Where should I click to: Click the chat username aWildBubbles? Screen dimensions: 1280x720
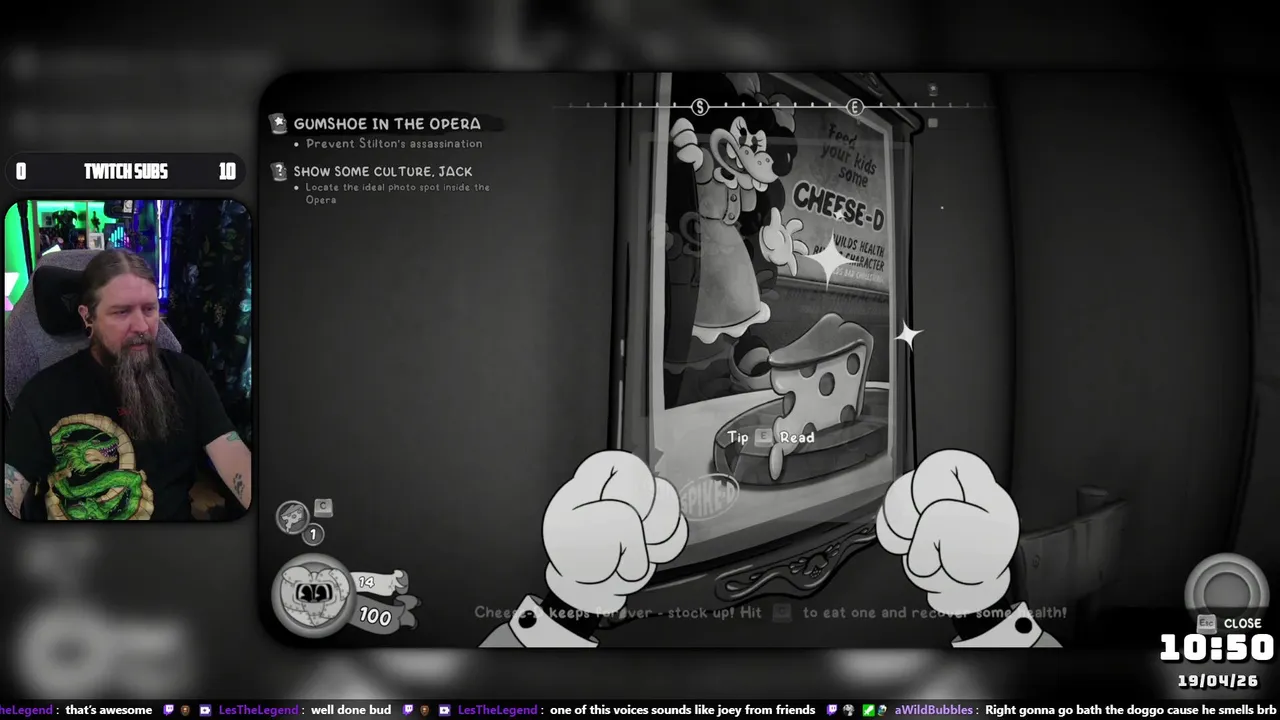(934, 710)
